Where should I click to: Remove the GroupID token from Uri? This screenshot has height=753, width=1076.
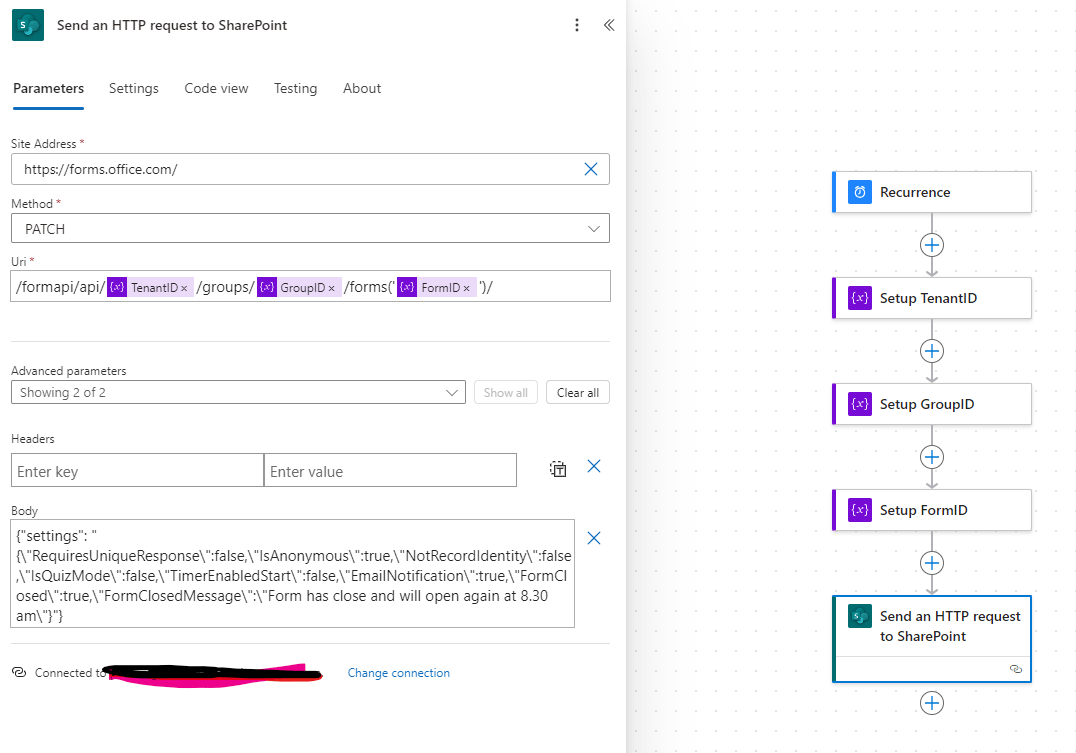point(331,288)
